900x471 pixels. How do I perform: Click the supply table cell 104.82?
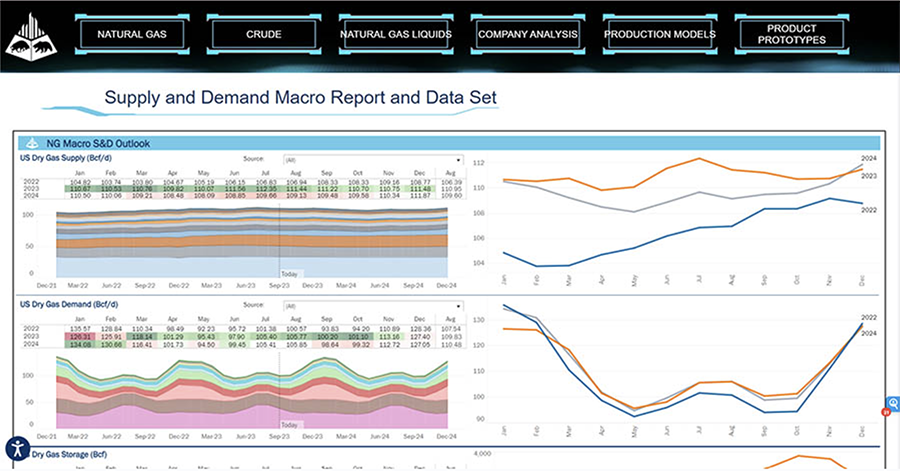(79, 182)
